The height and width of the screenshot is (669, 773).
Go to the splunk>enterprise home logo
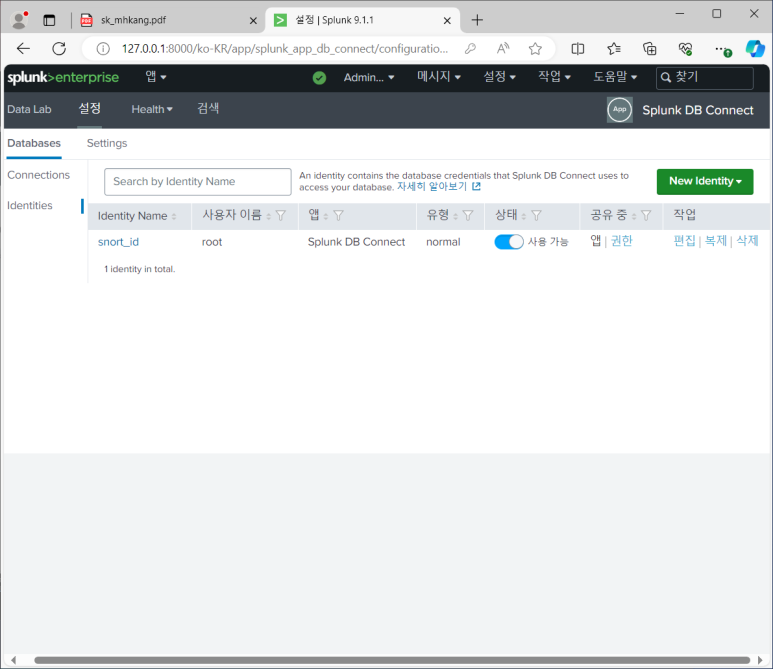coord(63,77)
